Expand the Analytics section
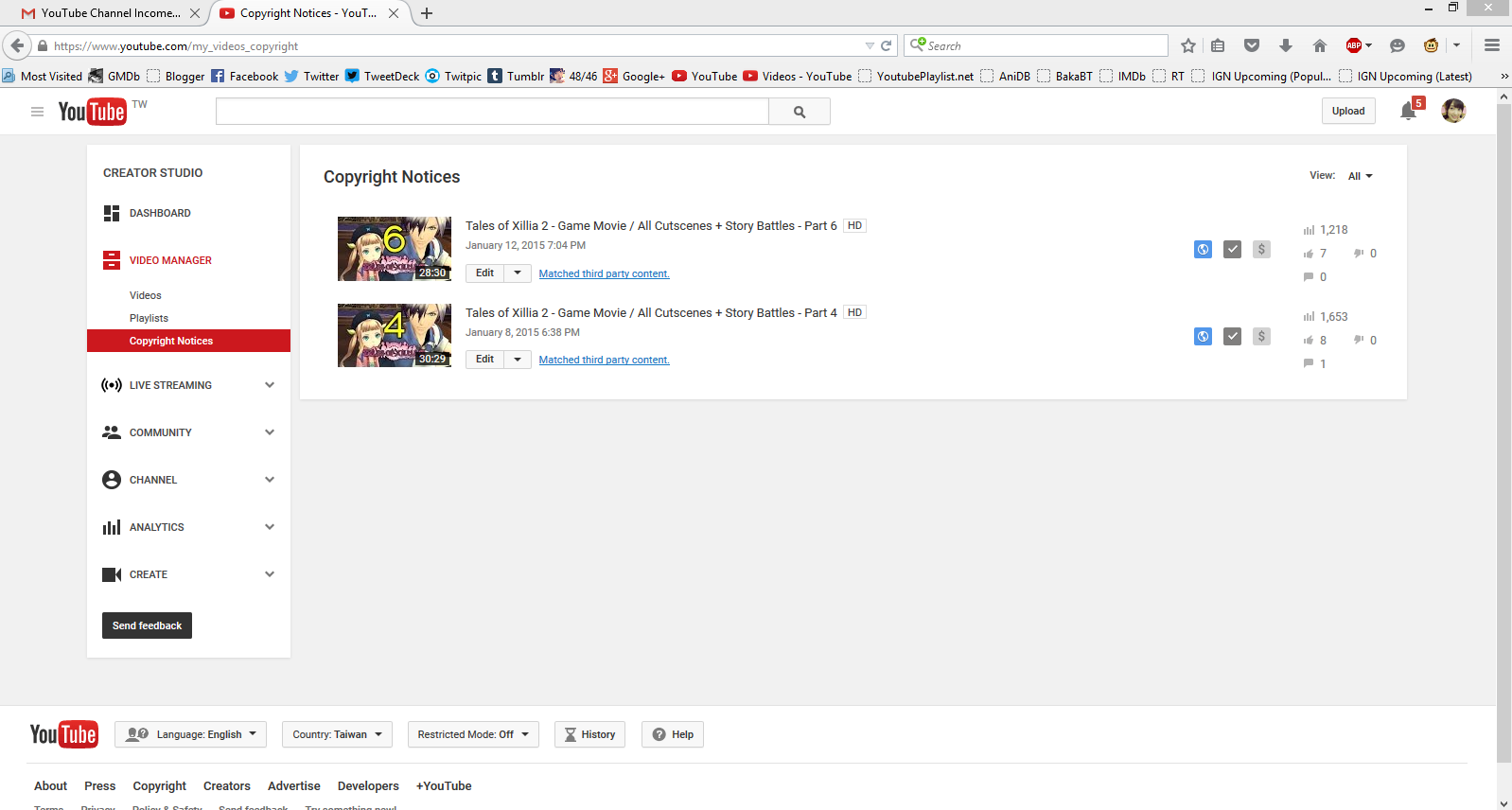 pos(270,527)
